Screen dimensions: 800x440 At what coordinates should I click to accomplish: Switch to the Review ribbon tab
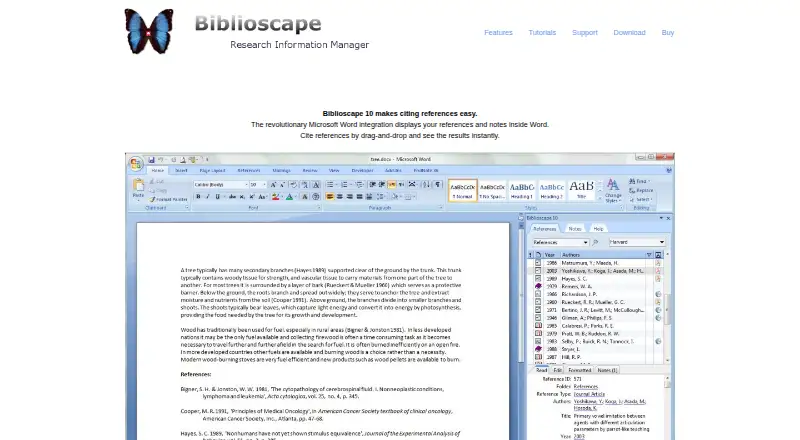point(310,170)
